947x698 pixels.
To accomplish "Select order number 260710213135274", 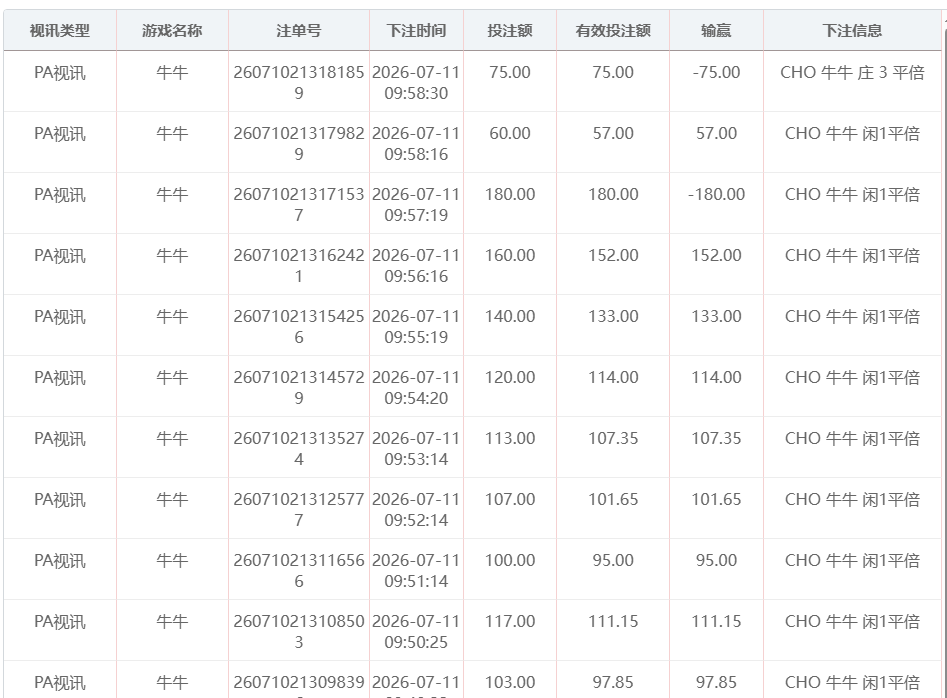I will (298, 449).
